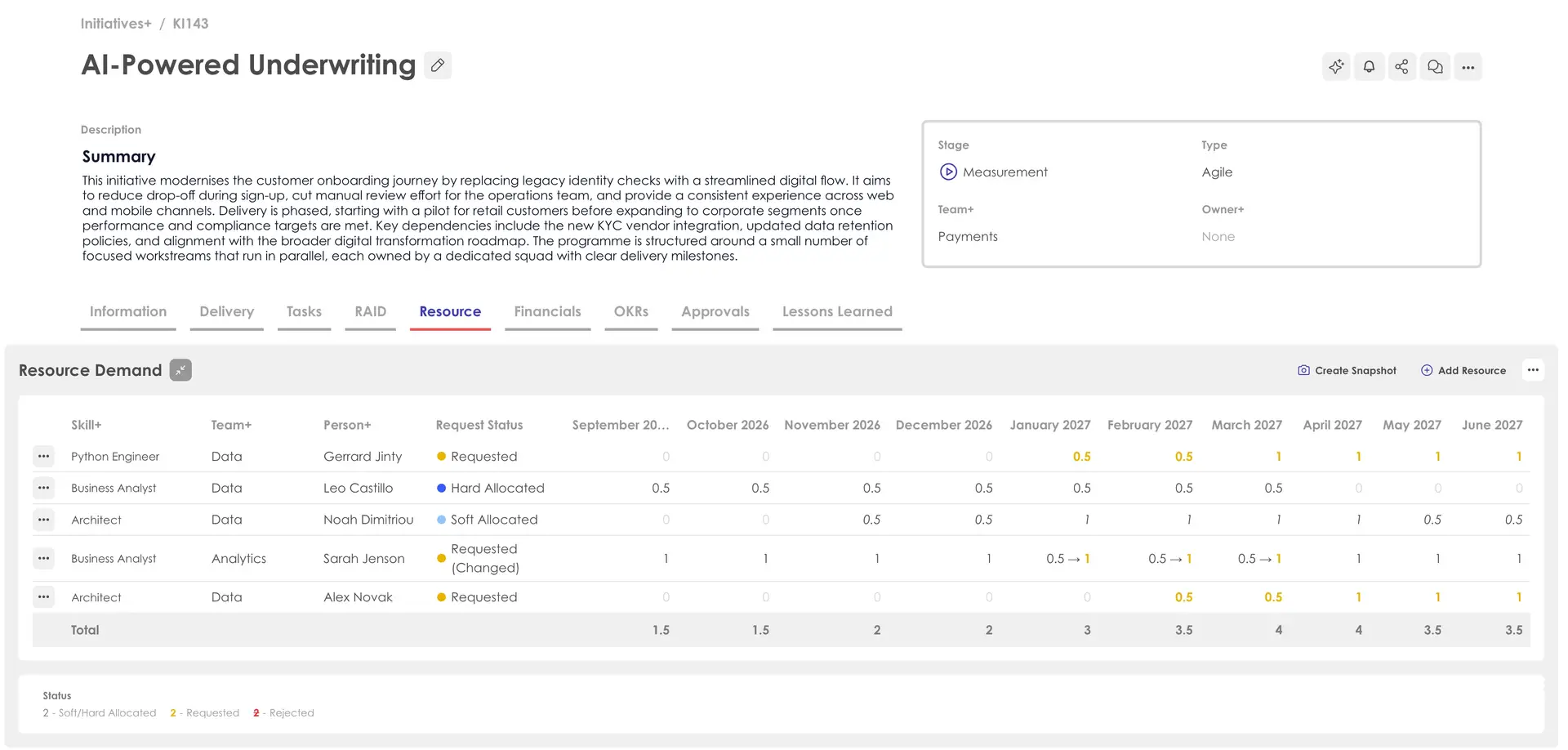Screen dimensions: 1568x750
Task: Select person Gerrard Jinty
Action: (363, 457)
